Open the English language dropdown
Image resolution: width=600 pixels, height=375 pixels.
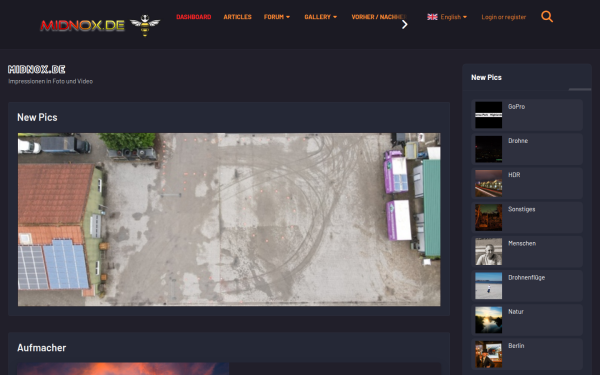(x=453, y=17)
